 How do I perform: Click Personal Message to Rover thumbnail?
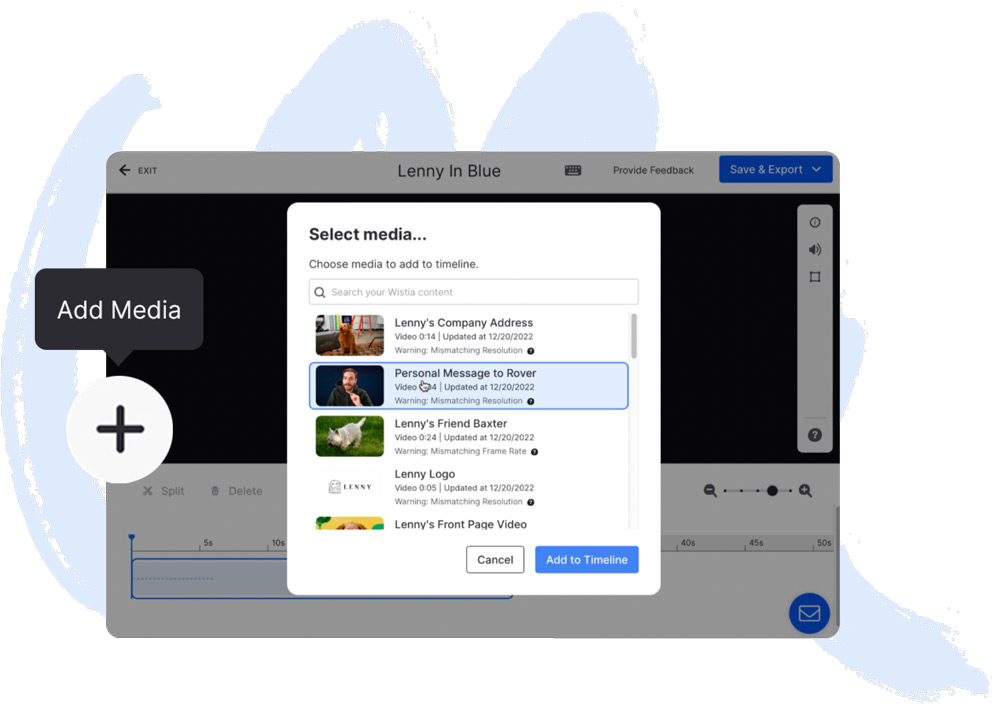click(x=349, y=386)
